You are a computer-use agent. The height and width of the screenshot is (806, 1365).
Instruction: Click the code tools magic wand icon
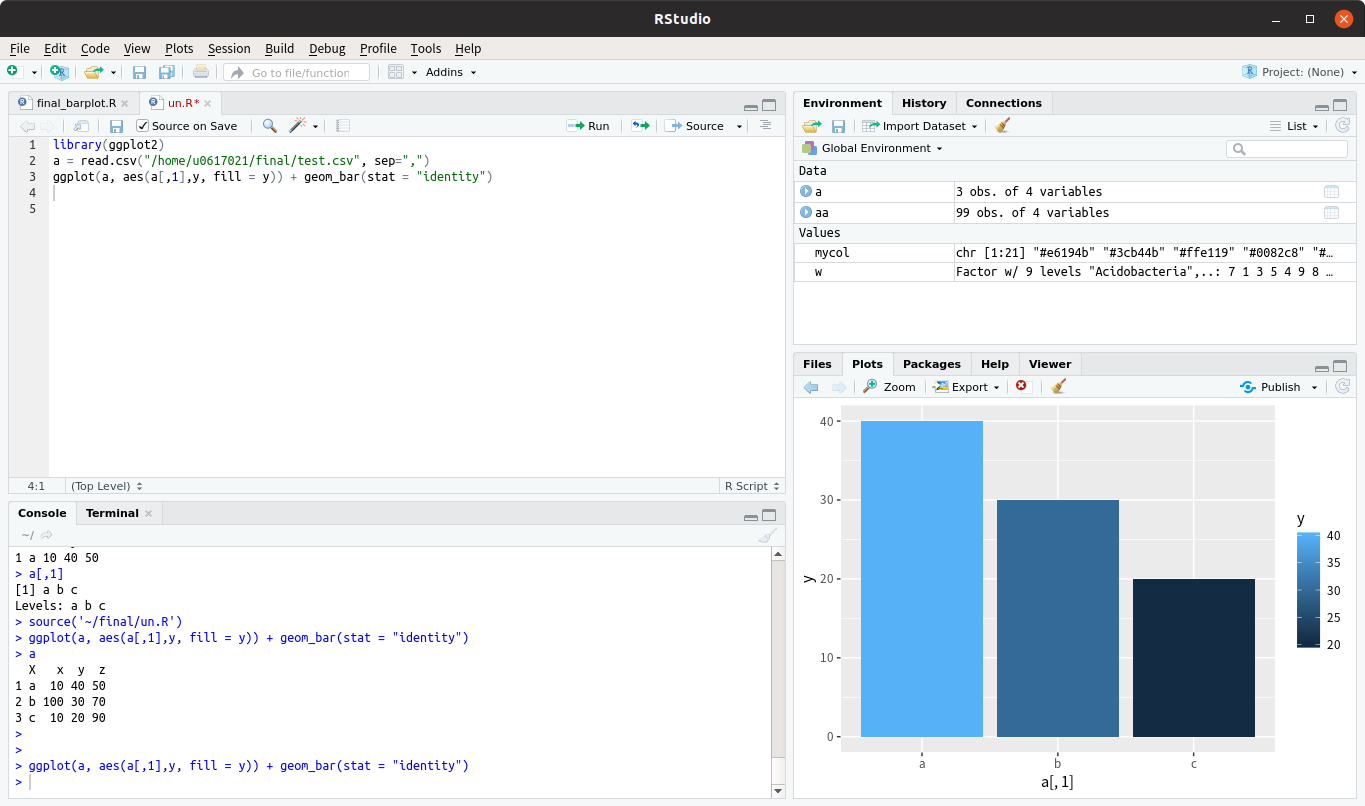pyautogui.click(x=298, y=126)
